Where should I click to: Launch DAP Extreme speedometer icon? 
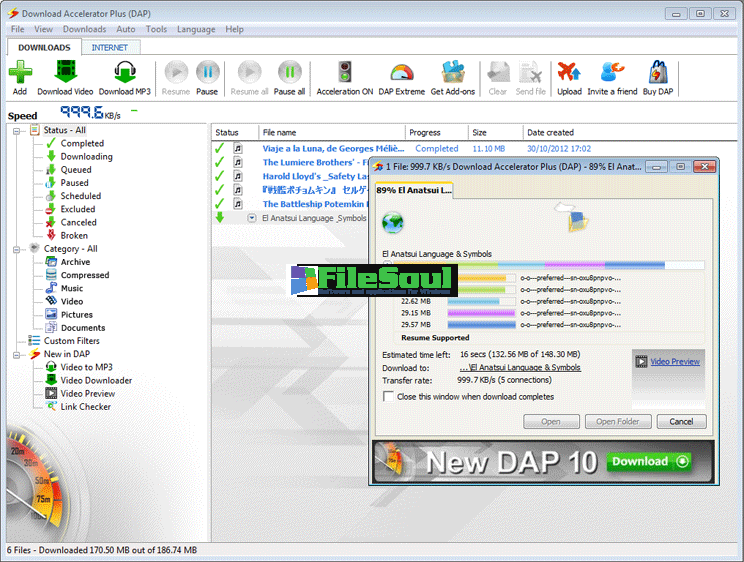click(401, 74)
